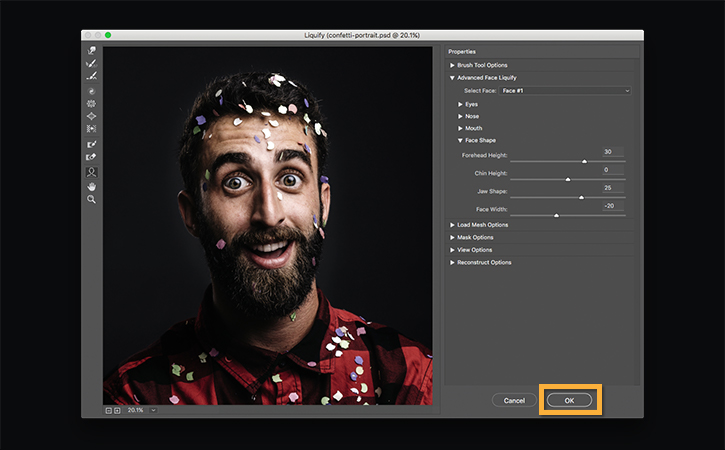Select the Push Left tool
Viewport: 725px width, 450px height.
pos(91,129)
